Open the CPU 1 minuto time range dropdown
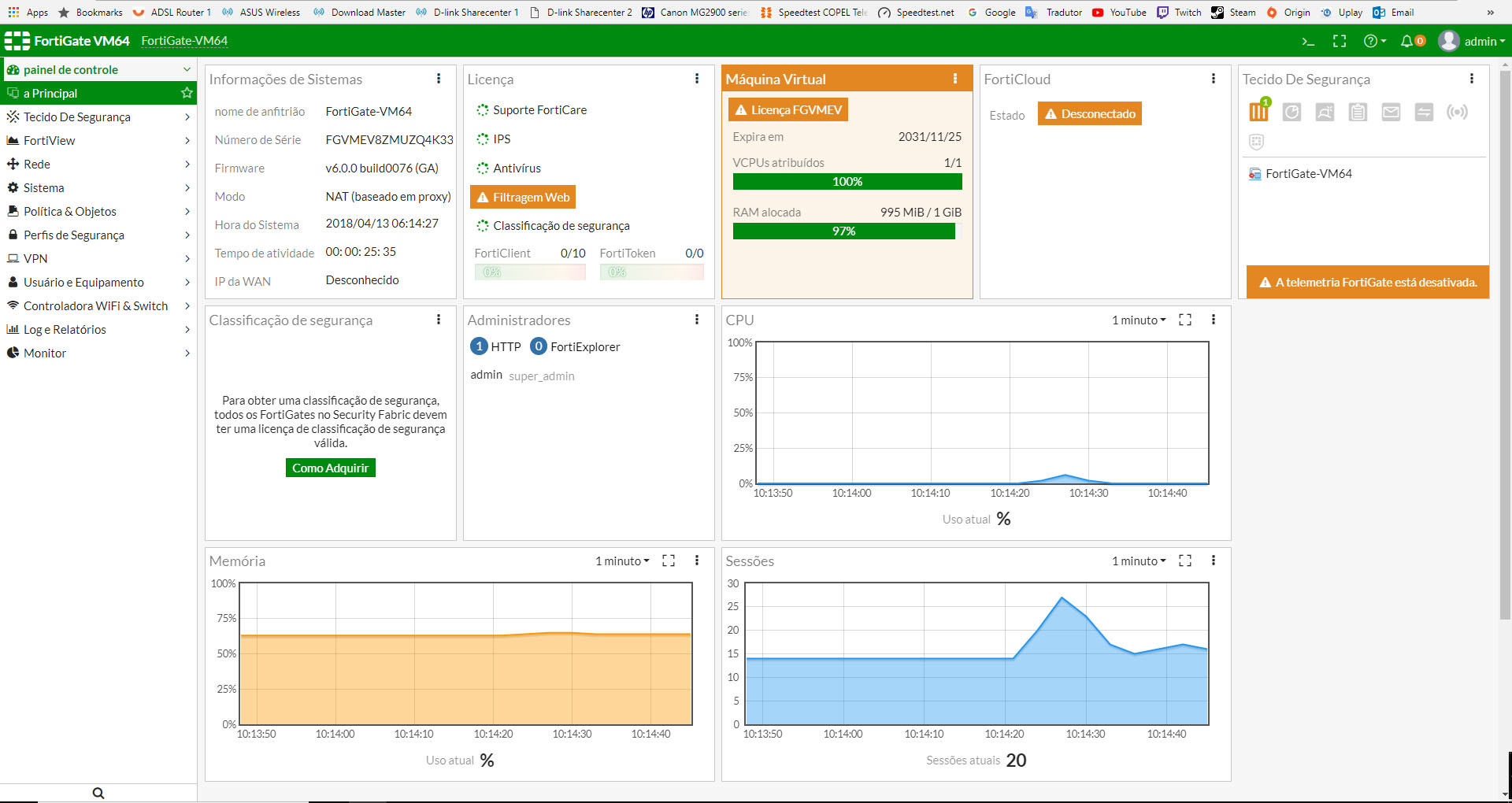This screenshot has height=803, width=1512. point(1139,320)
